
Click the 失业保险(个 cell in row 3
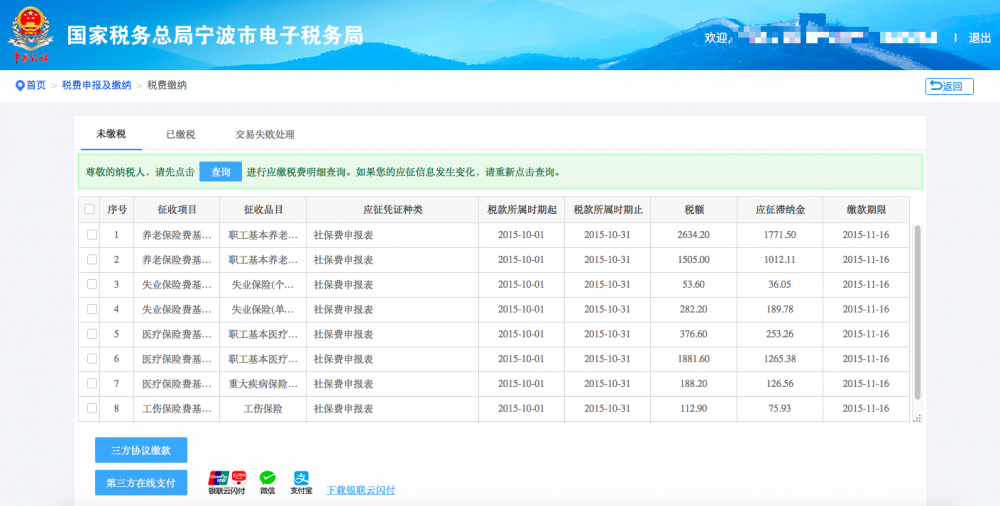point(263,285)
